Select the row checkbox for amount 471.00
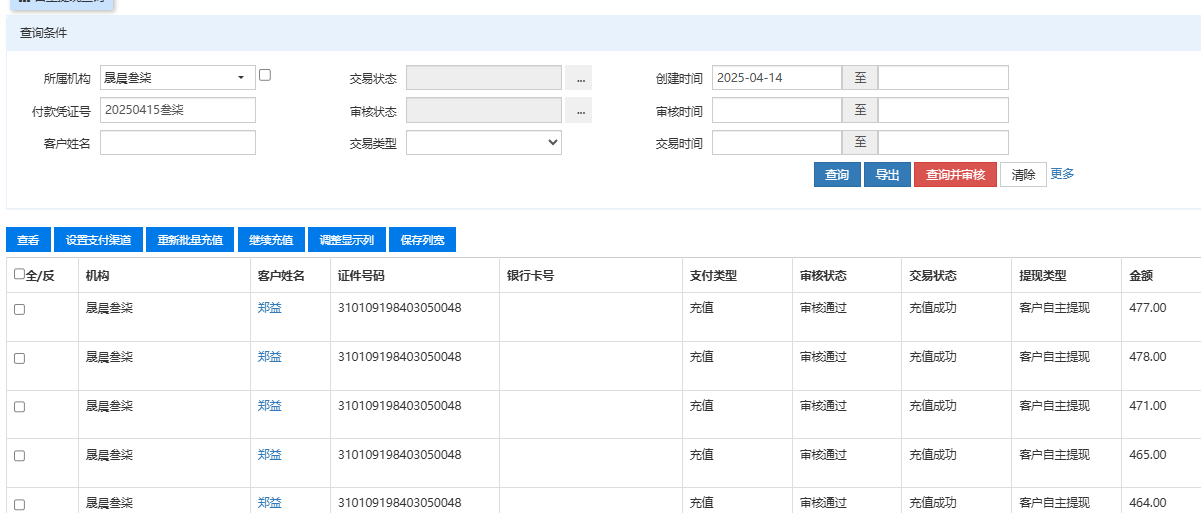Image resolution: width=1201 pixels, height=513 pixels. [x=19, y=407]
